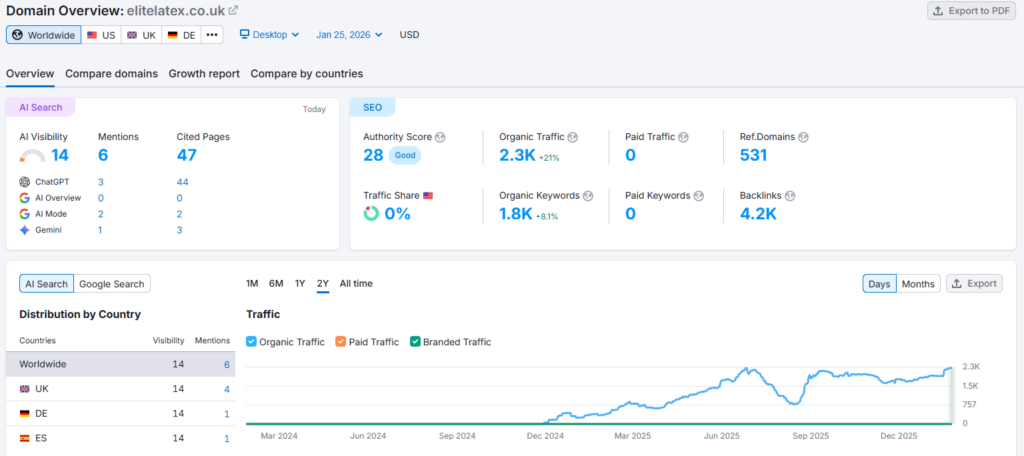Click the Authority Score info icon
The width and height of the screenshot is (1024, 456).
pos(440,137)
